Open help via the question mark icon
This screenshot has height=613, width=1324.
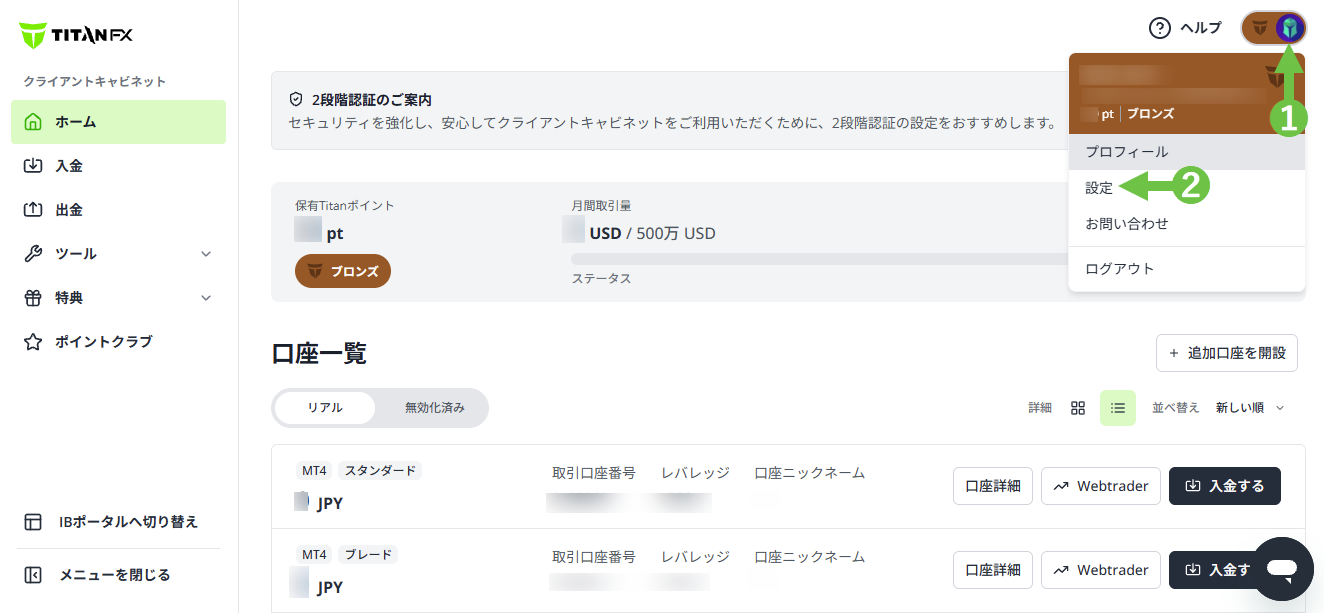(1159, 28)
